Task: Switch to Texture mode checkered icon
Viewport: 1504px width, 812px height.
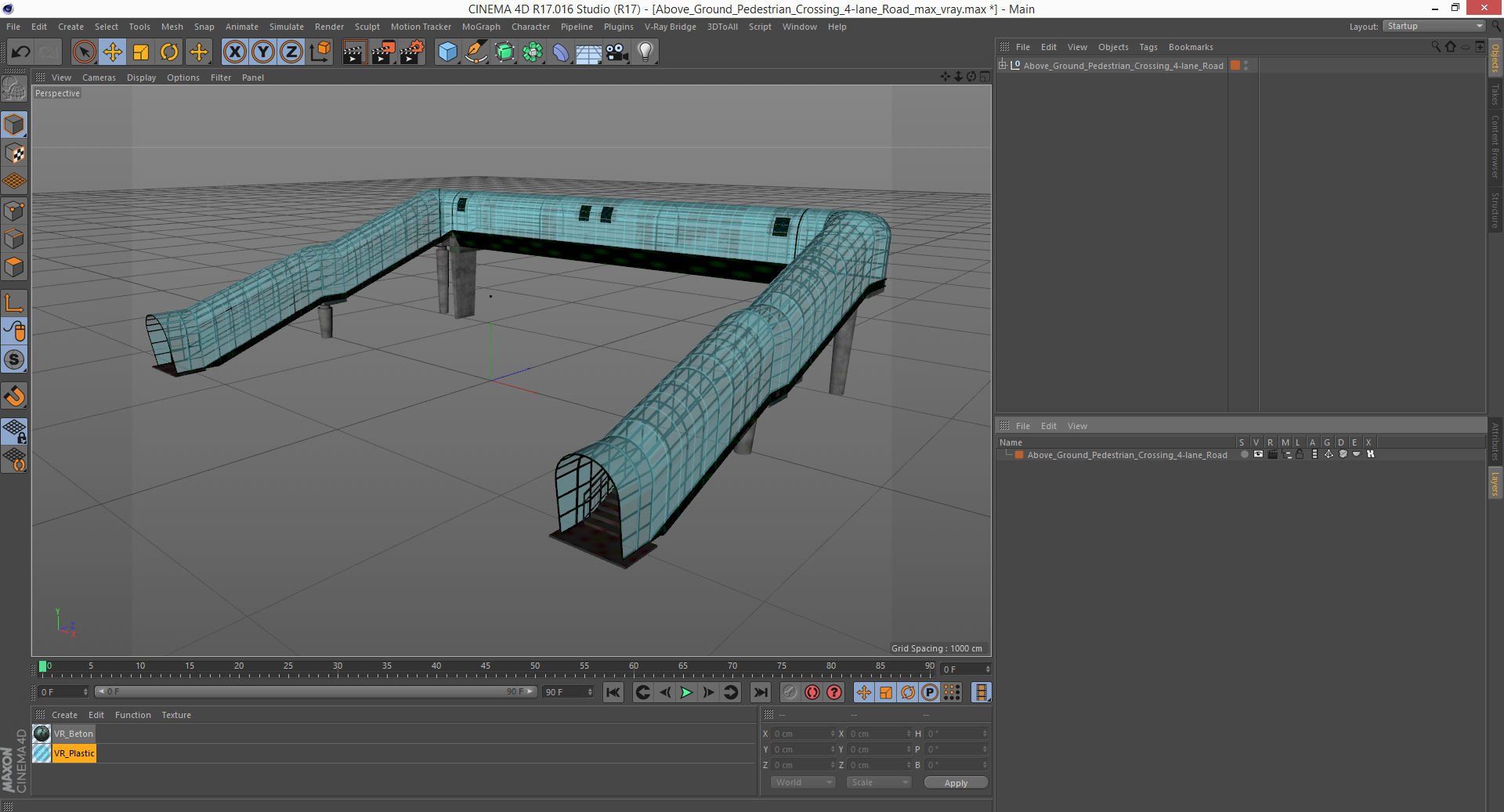Action: pos(14,153)
